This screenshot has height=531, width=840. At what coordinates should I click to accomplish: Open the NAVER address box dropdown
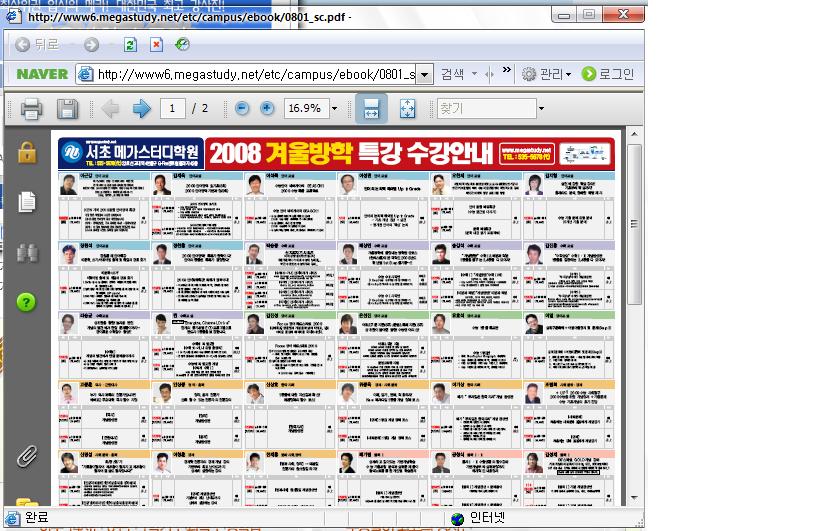(x=424, y=74)
